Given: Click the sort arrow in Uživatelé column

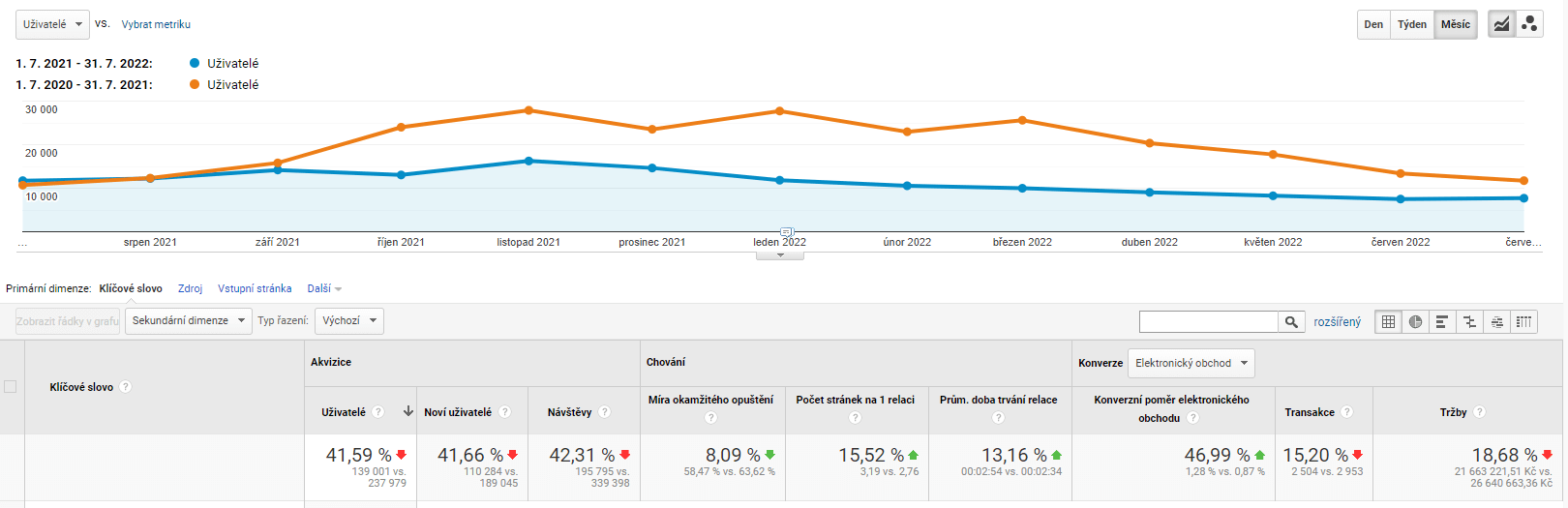Looking at the screenshot, I should click(x=408, y=411).
